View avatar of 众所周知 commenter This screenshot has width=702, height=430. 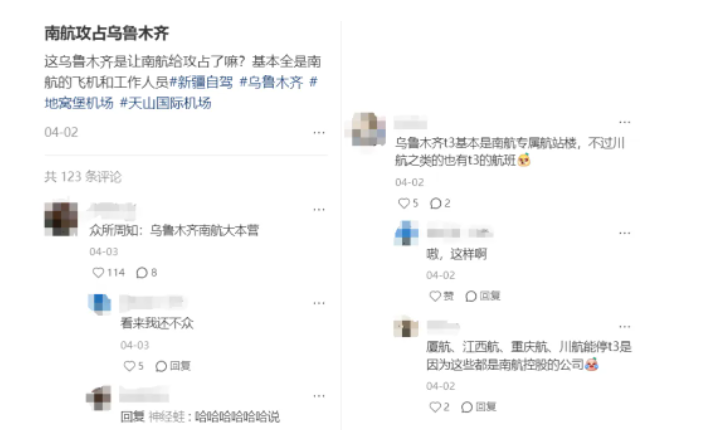[x=61, y=219]
